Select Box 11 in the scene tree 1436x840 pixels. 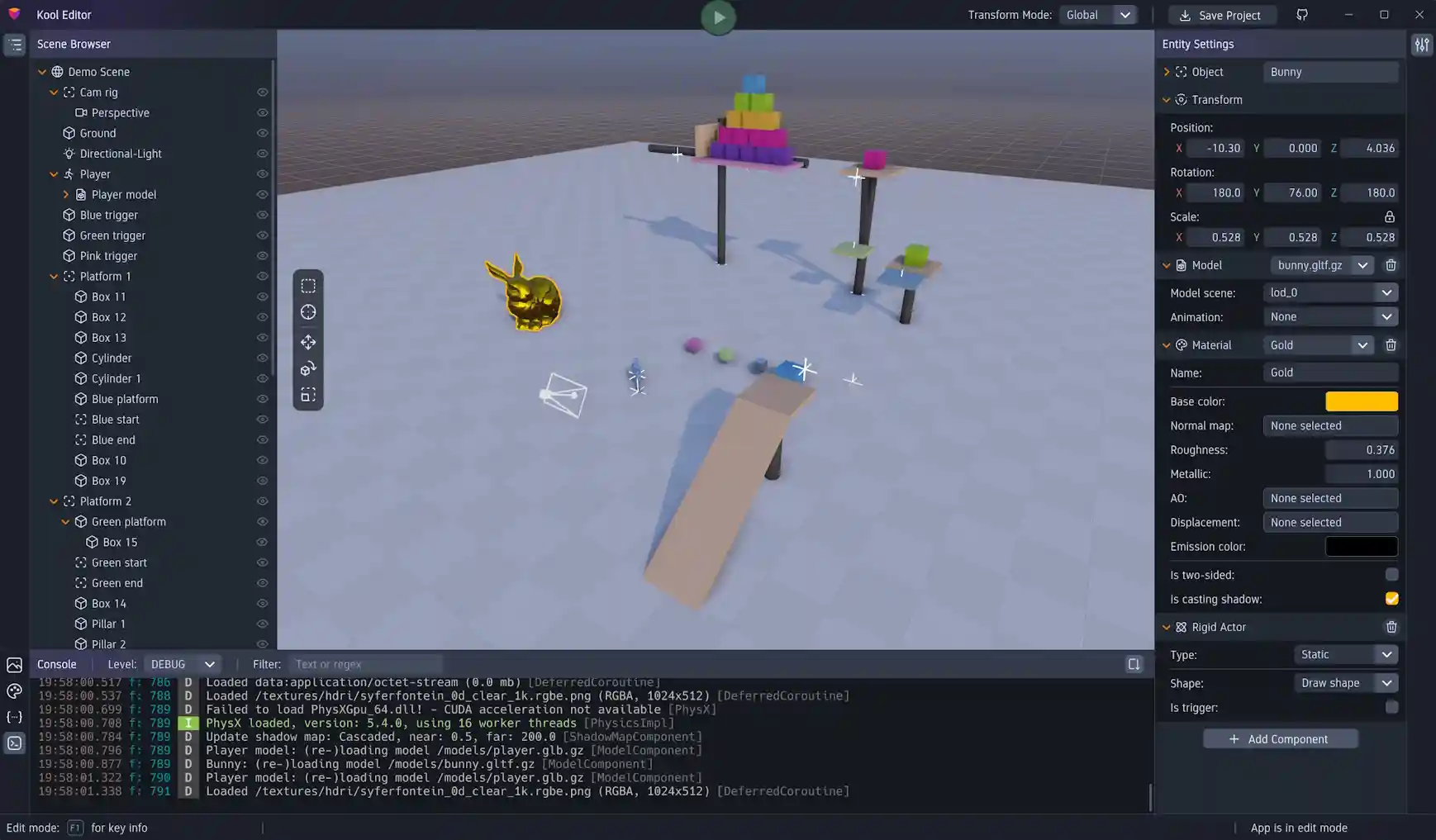coord(109,297)
